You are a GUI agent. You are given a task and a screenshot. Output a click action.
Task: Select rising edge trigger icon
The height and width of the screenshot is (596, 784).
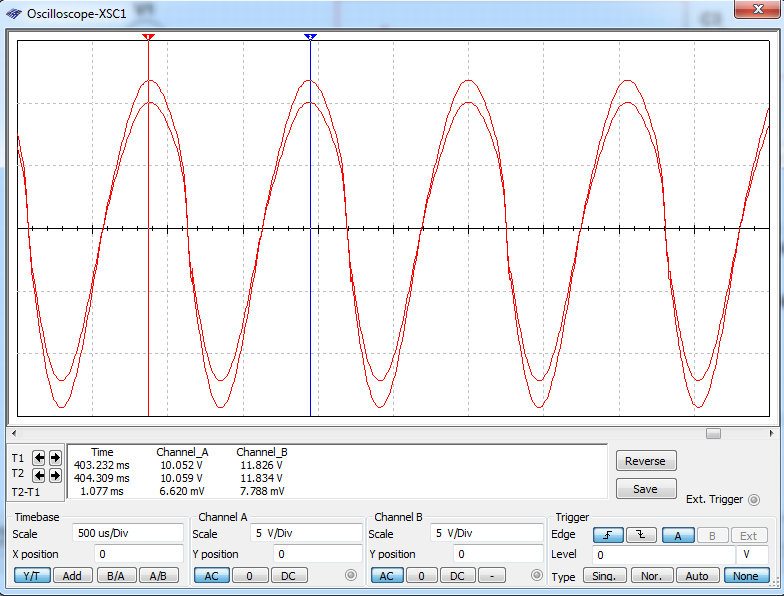pyautogui.click(x=607, y=535)
